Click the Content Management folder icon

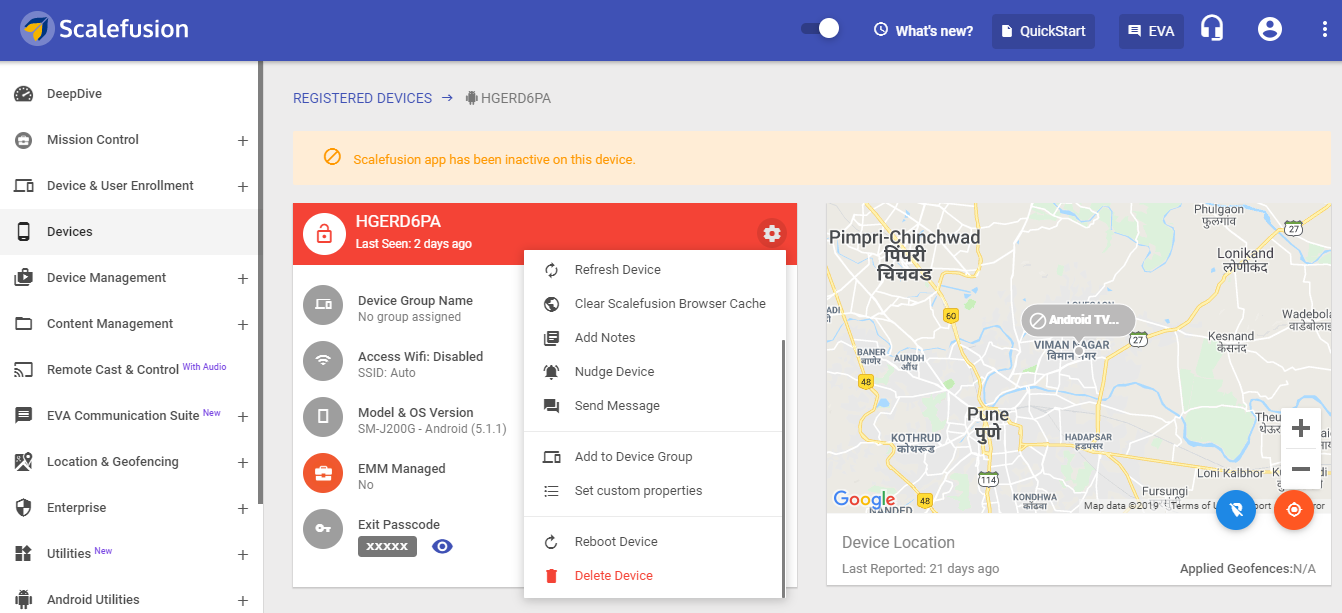[24, 324]
